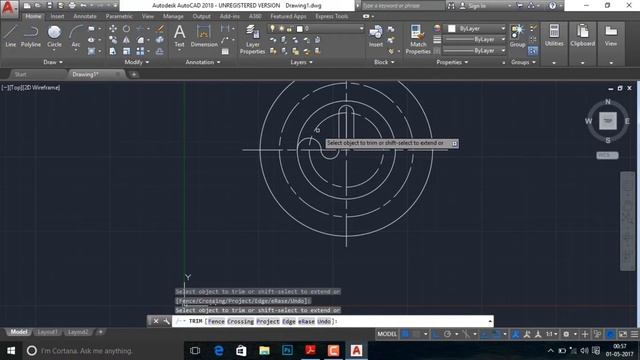The image size is (640, 360).
Task: Click the Copy tool in Modify panel
Action: [113, 40]
